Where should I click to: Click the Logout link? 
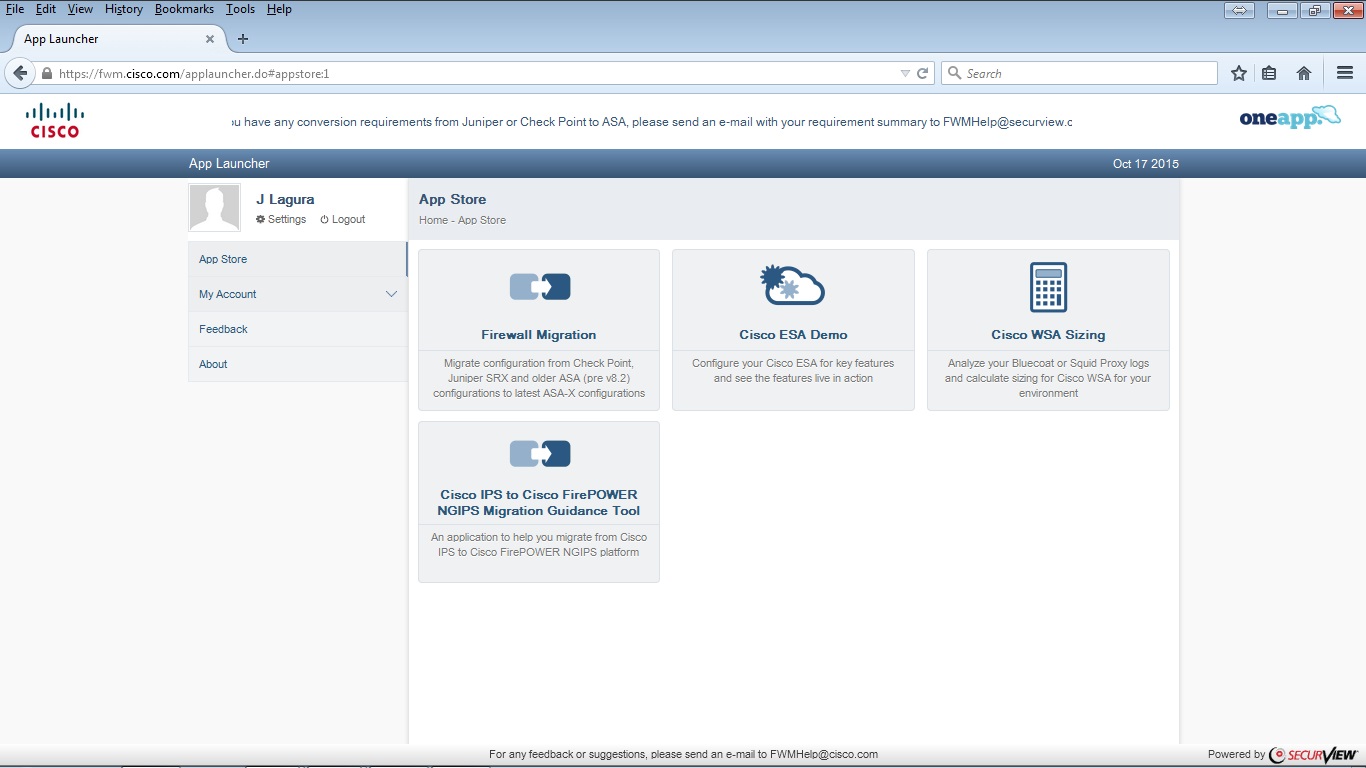coord(349,219)
